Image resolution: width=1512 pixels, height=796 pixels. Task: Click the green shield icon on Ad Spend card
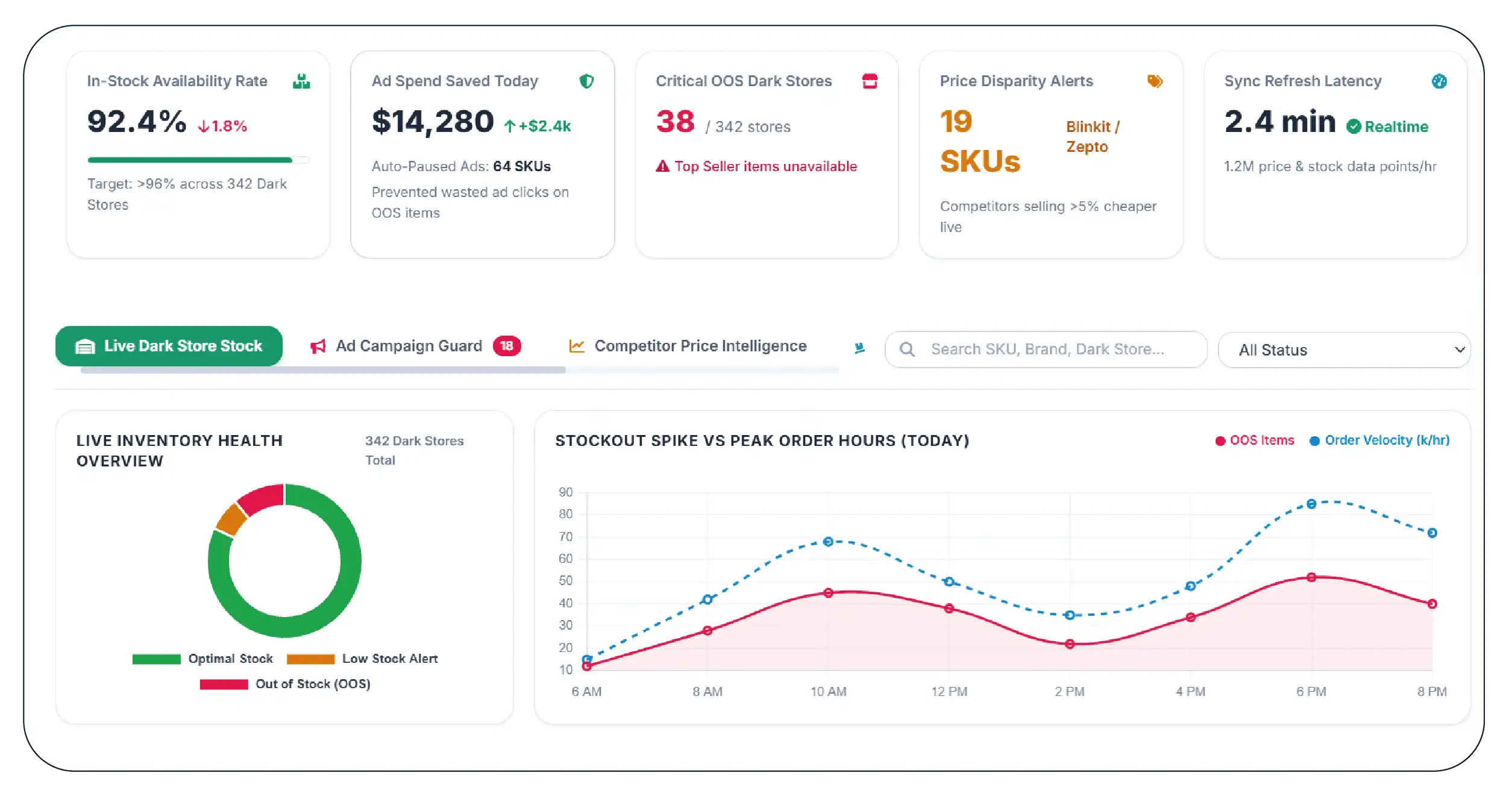click(x=586, y=81)
